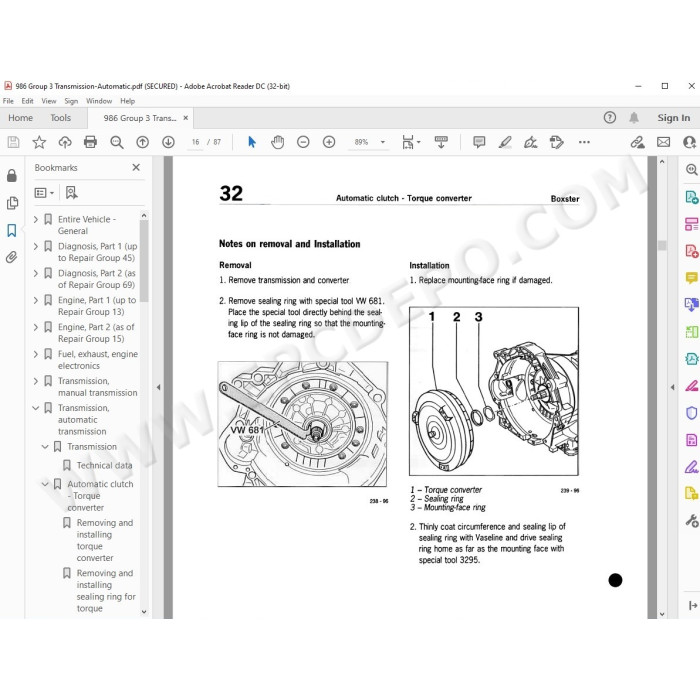Switch to the Home tab
The width and height of the screenshot is (700, 700).
coord(21,118)
